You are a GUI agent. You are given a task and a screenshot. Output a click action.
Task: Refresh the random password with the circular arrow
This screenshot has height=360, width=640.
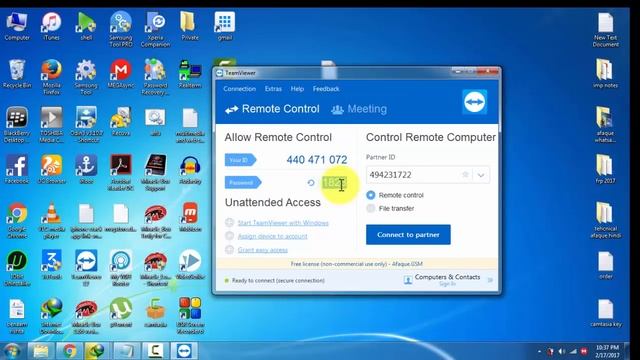tap(311, 182)
